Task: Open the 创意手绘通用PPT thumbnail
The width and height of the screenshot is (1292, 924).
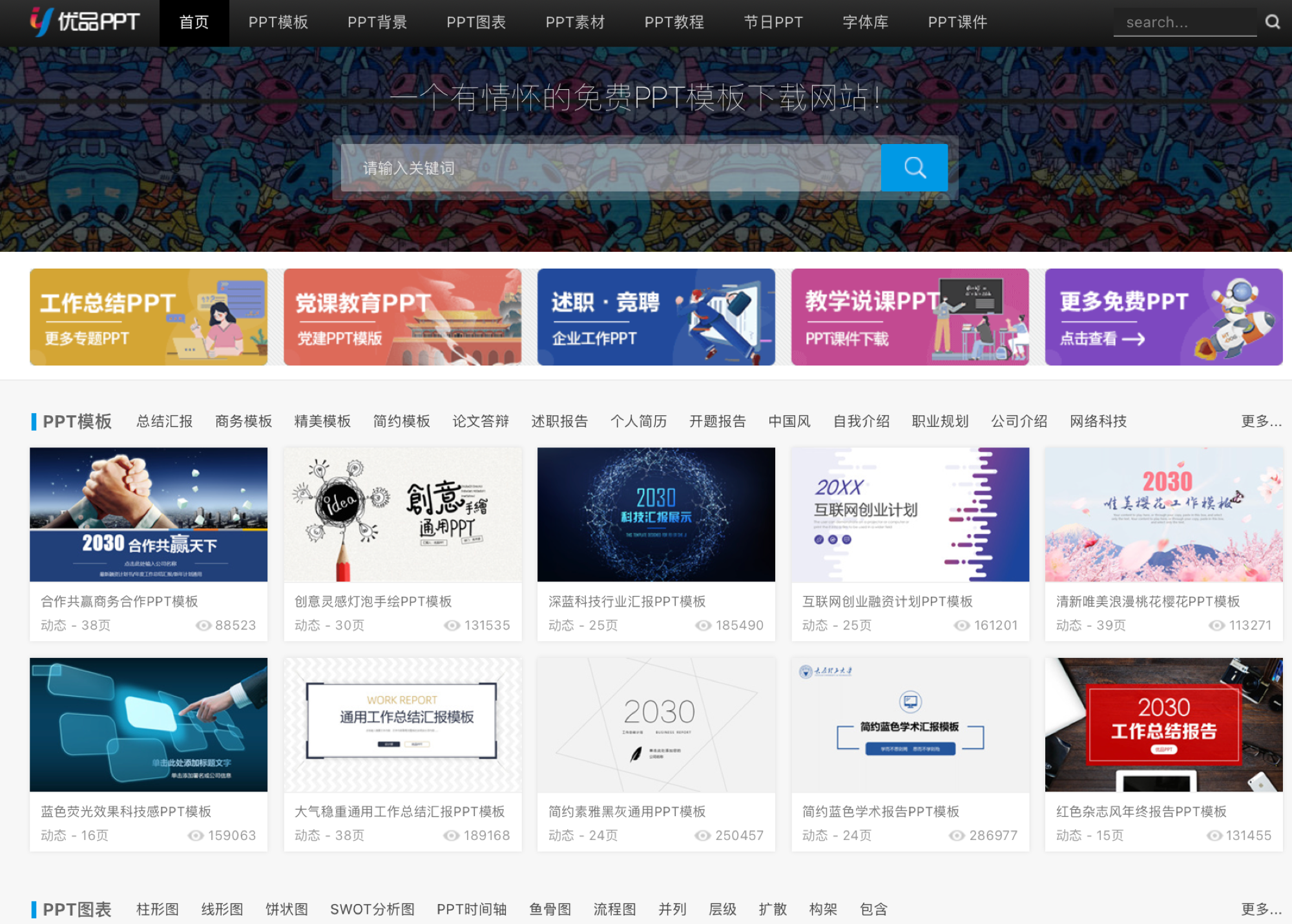Action: point(402,515)
